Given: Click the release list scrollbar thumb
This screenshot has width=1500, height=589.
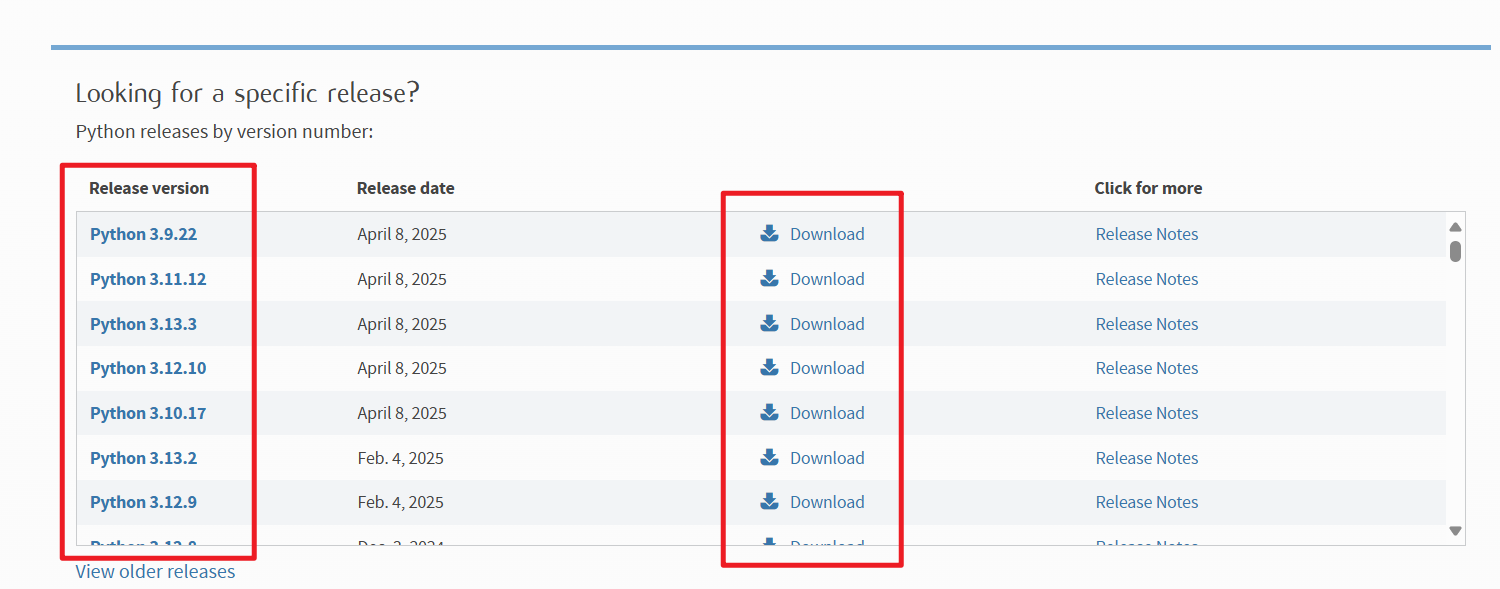Looking at the screenshot, I should (1456, 251).
